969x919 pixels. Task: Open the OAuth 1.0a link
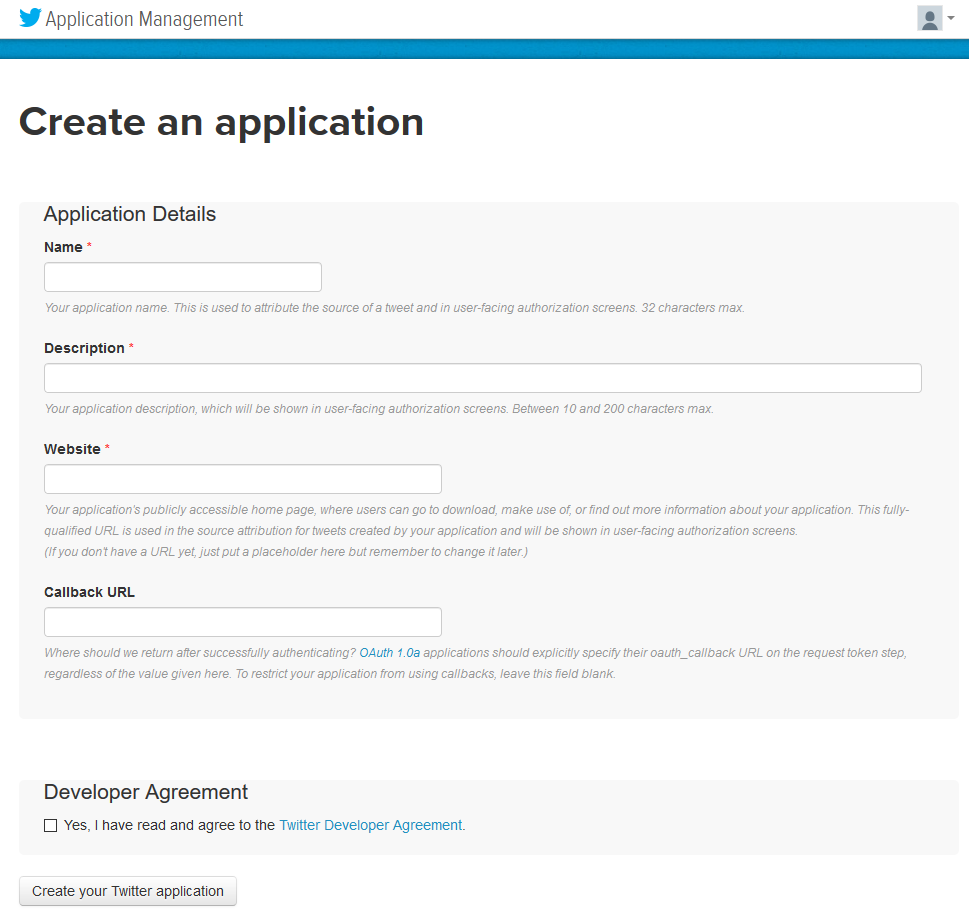tap(389, 653)
